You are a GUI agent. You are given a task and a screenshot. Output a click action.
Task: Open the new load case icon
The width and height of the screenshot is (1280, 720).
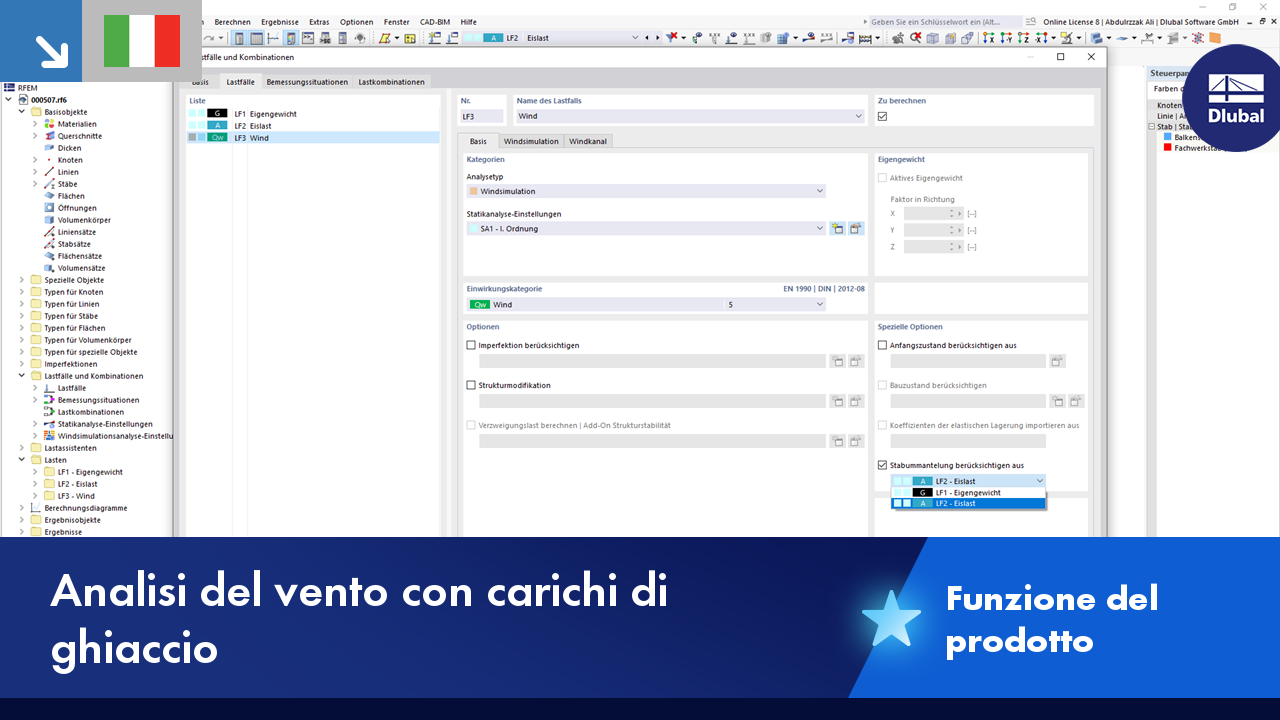tap(432, 38)
